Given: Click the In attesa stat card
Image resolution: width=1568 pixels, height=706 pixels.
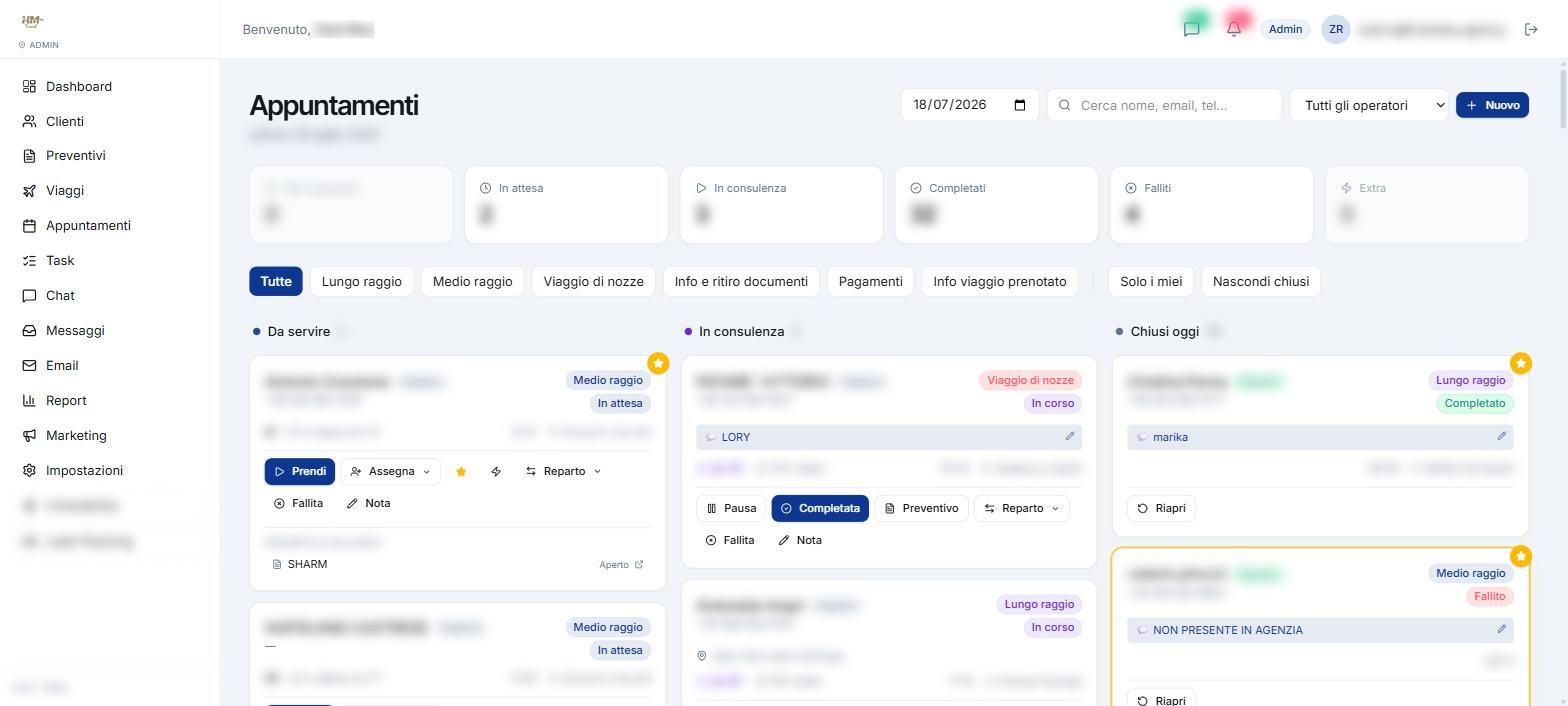Looking at the screenshot, I should tap(566, 205).
